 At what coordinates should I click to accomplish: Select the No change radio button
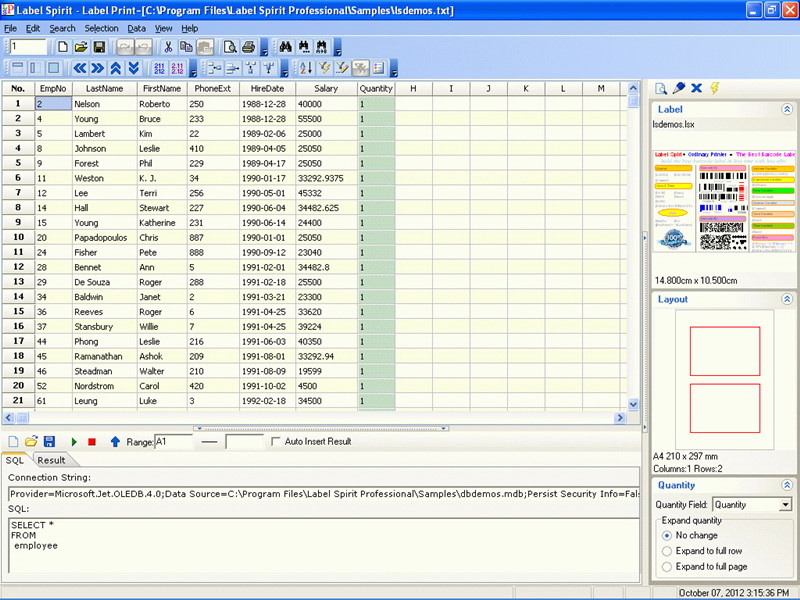click(x=667, y=535)
